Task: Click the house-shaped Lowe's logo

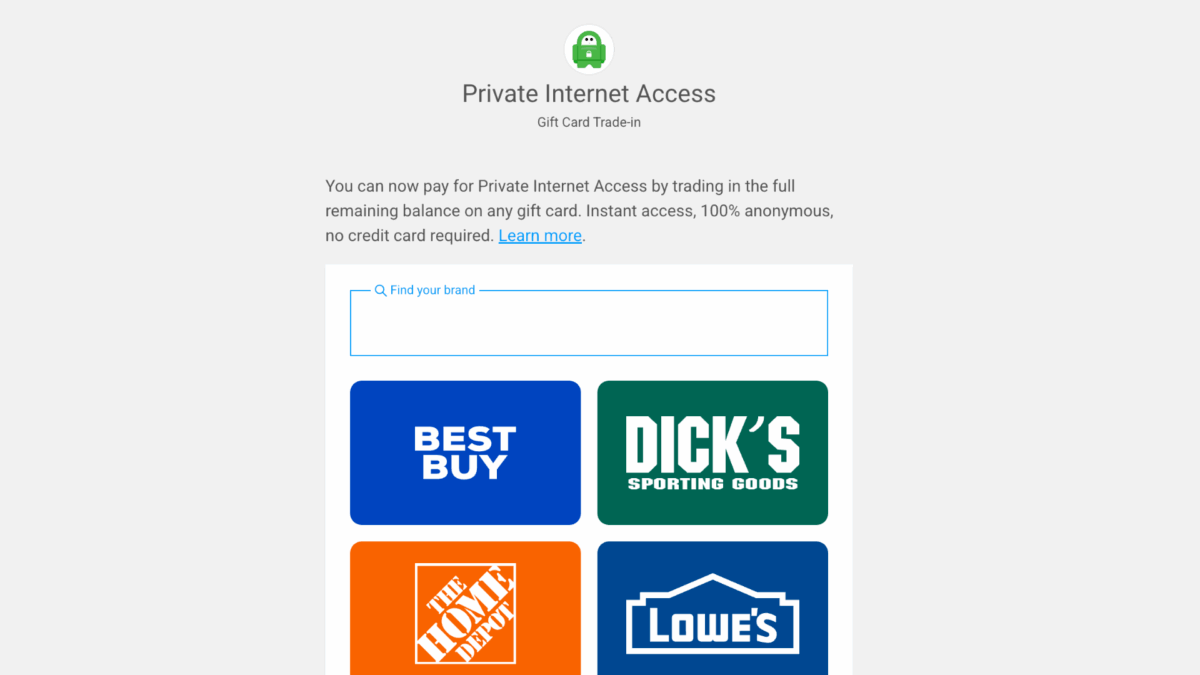Action: point(712,613)
